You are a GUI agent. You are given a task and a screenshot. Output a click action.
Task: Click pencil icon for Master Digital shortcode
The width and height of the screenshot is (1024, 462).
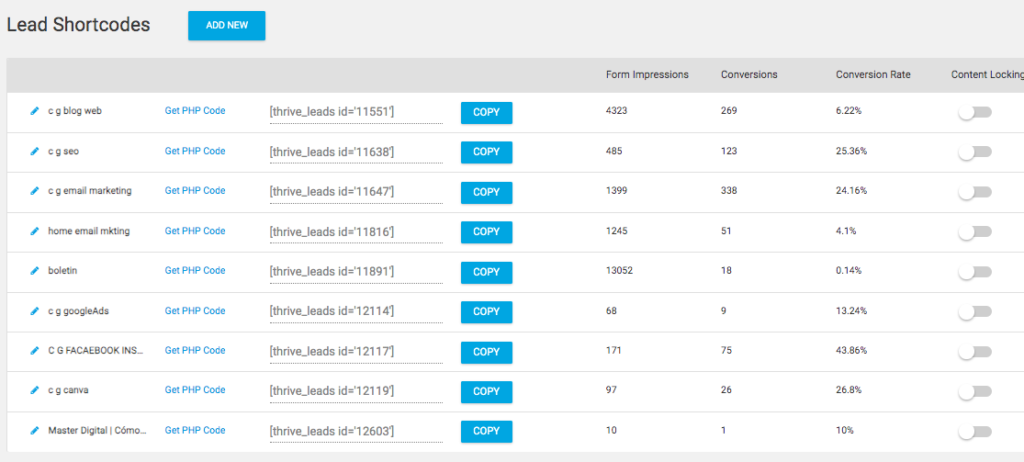pos(35,431)
